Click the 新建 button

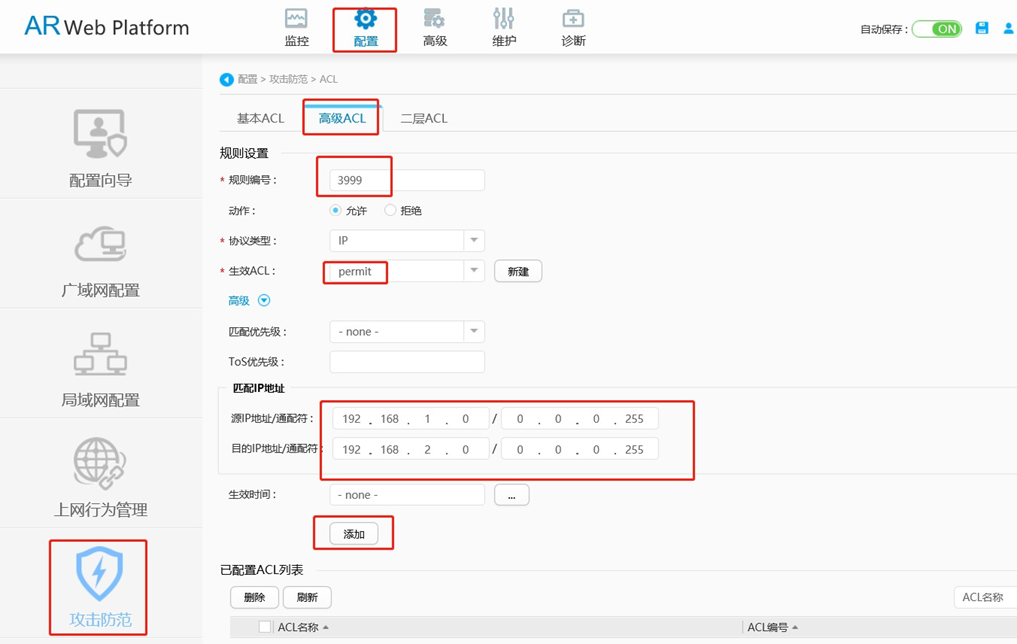[x=518, y=271]
